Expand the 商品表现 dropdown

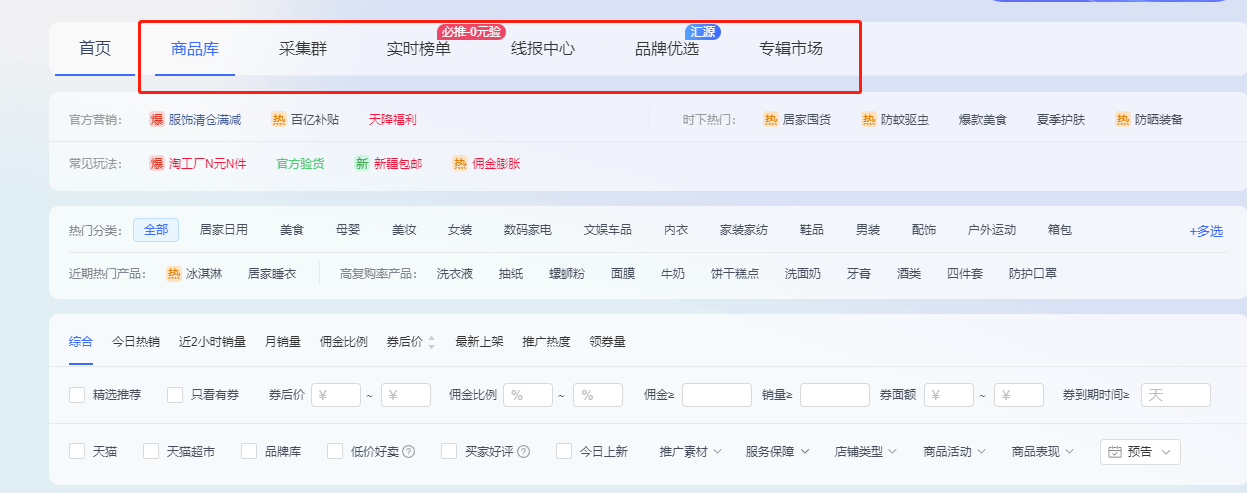click(x=1042, y=452)
